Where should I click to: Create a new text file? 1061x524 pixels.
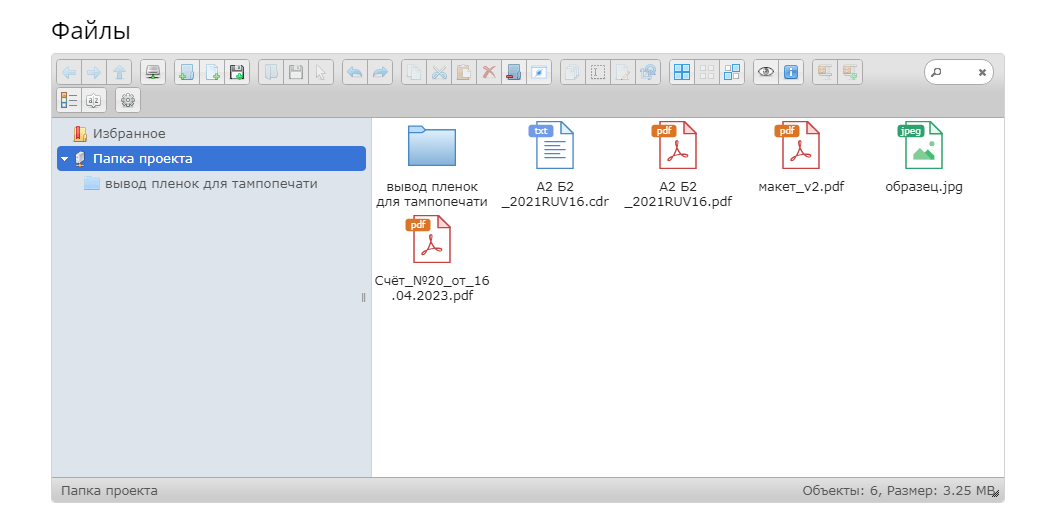pyautogui.click(x=212, y=72)
